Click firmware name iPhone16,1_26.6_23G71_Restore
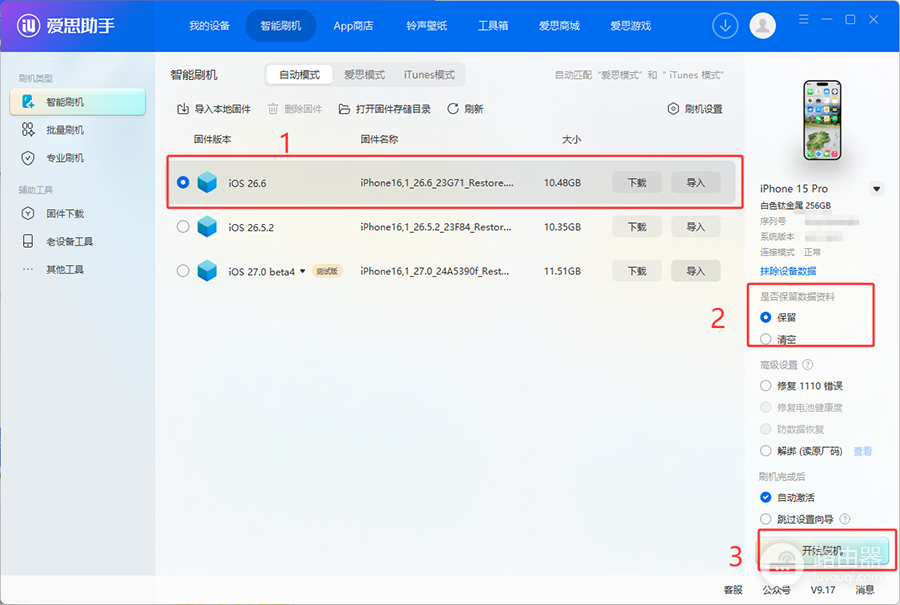Image resolution: width=900 pixels, height=605 pixels. [x=437, y=183]
